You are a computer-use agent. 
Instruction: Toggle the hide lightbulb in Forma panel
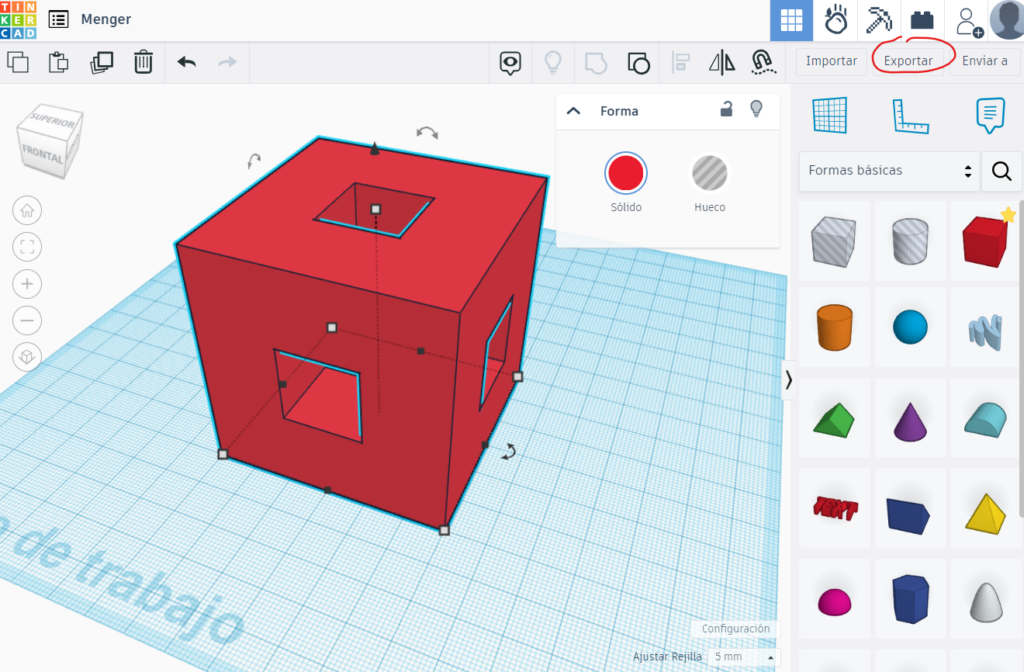[756, 109]
